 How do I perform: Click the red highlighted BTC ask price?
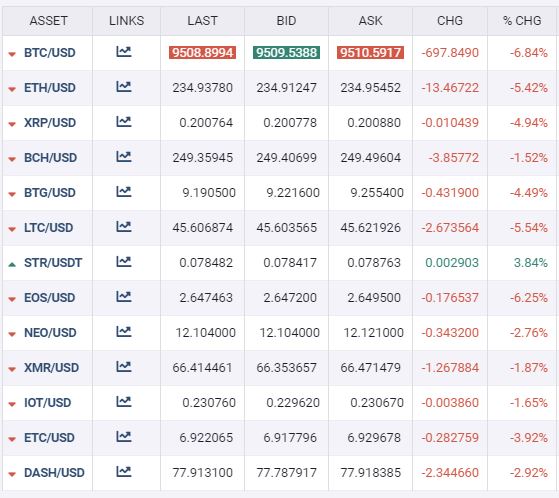pos(370,53)
